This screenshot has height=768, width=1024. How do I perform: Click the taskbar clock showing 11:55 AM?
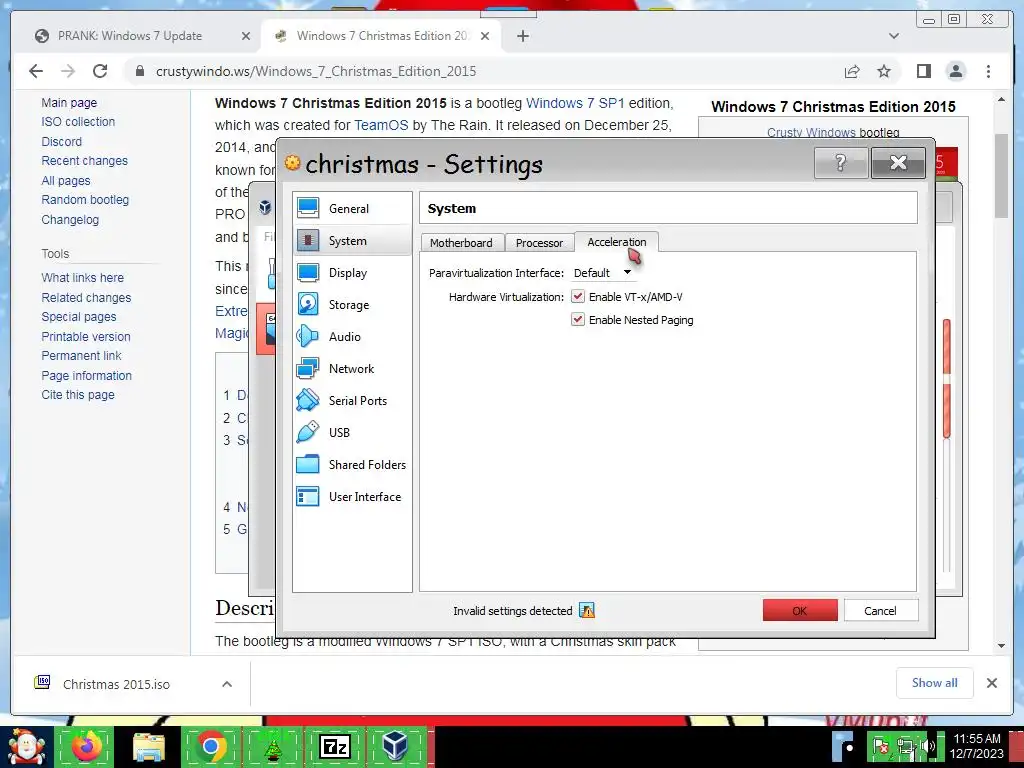(x=976, y=746)
